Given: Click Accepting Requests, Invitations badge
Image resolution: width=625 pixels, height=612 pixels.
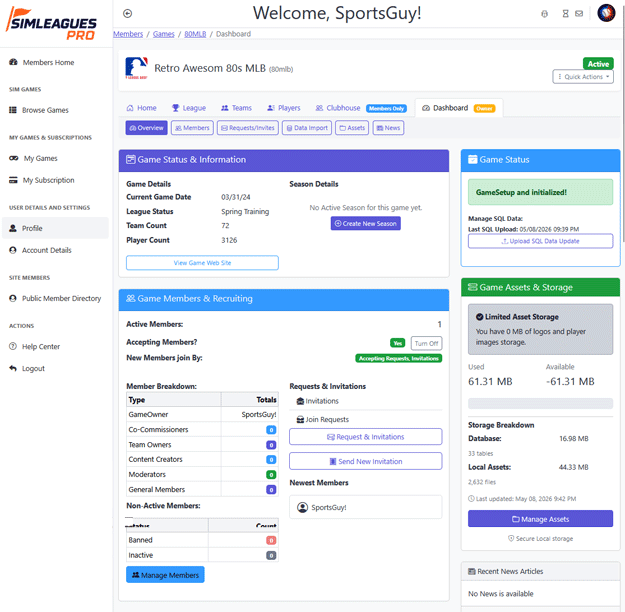Looking at the screenshot, I should click(x=399, y=358).
